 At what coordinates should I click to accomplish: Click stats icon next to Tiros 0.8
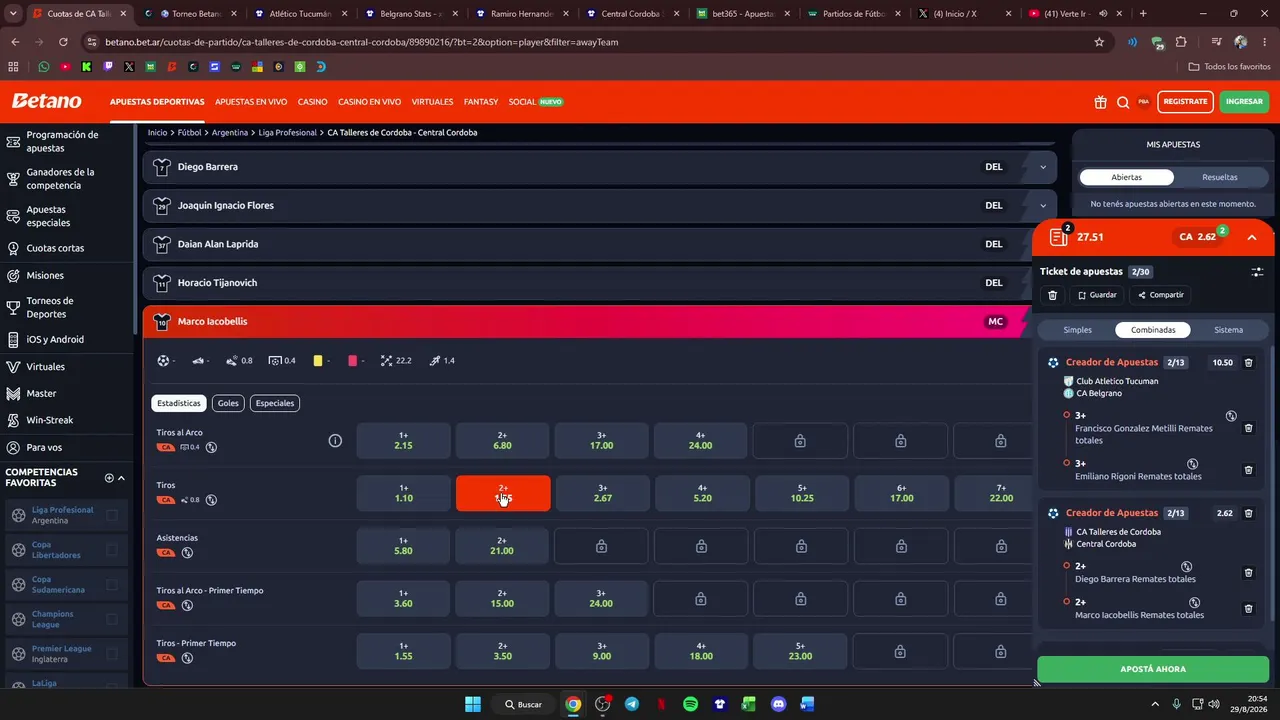(211, 500)
